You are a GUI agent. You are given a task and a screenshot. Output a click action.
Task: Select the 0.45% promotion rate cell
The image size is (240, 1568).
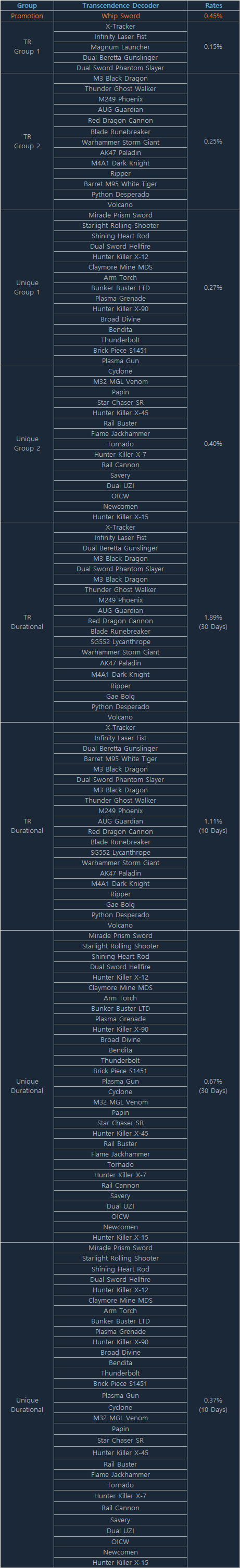click(x=213, y=16)
